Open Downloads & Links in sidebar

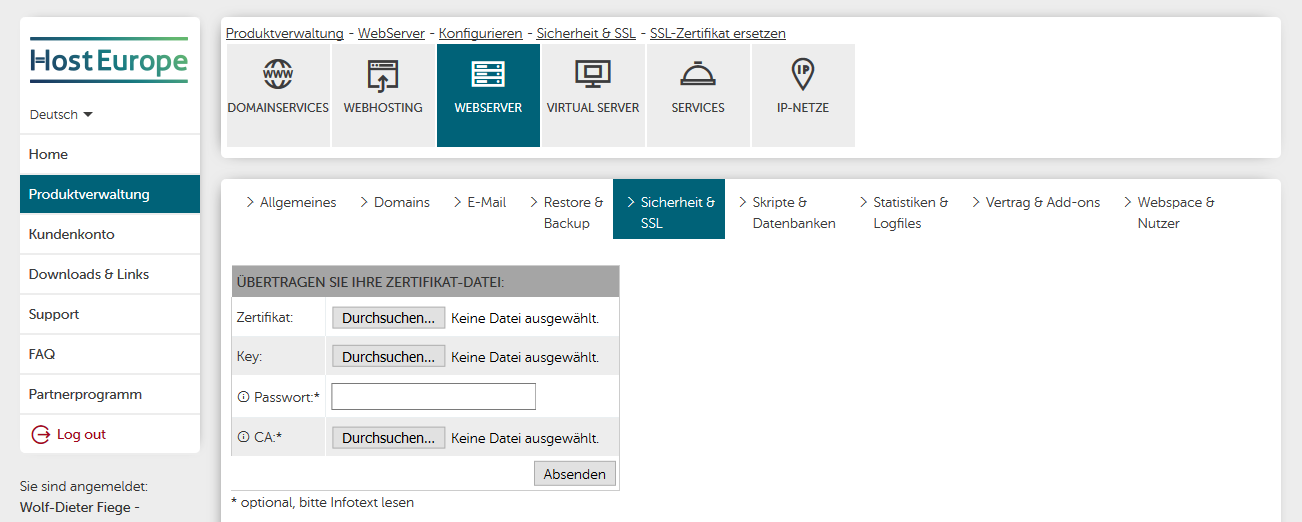(x=110, y=274)
